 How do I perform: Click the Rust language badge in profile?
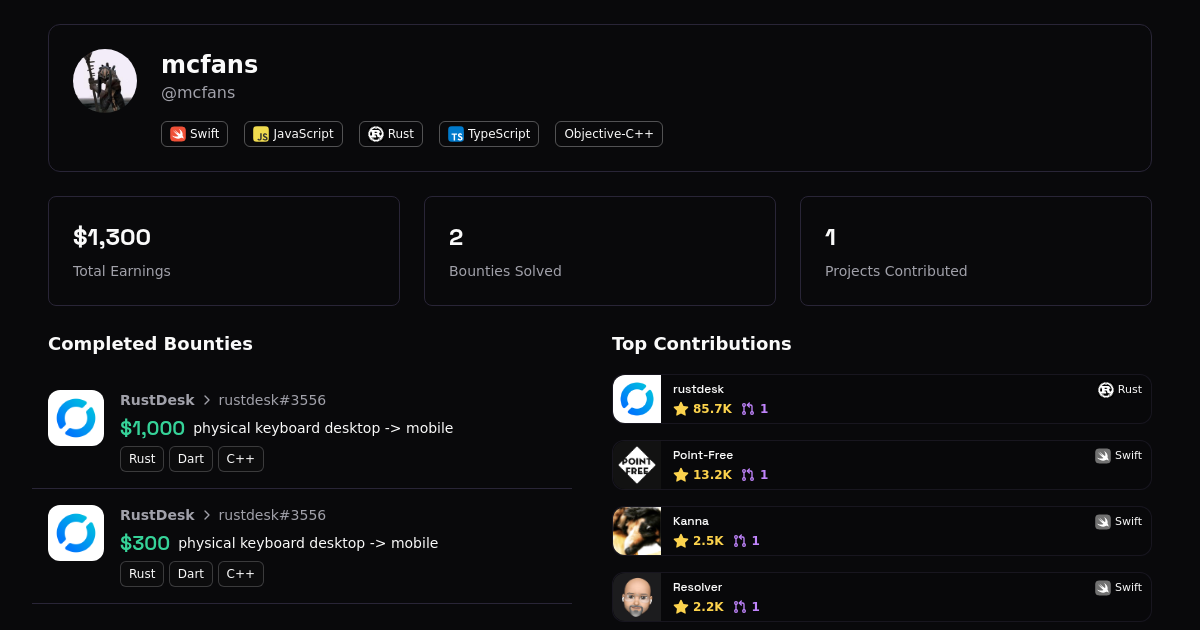point(390,134)
